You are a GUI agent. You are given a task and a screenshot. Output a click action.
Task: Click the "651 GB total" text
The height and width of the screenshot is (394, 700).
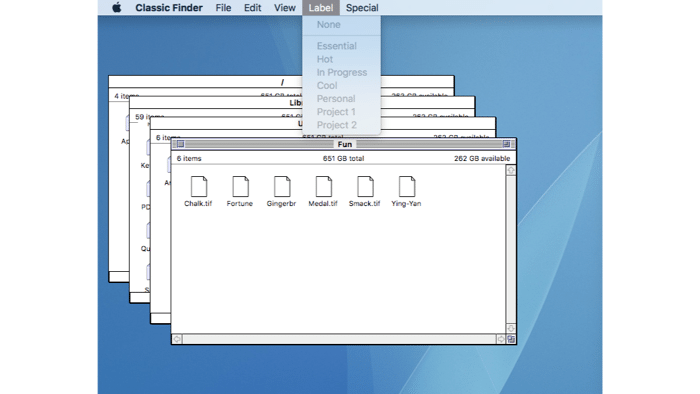[343, 158]
